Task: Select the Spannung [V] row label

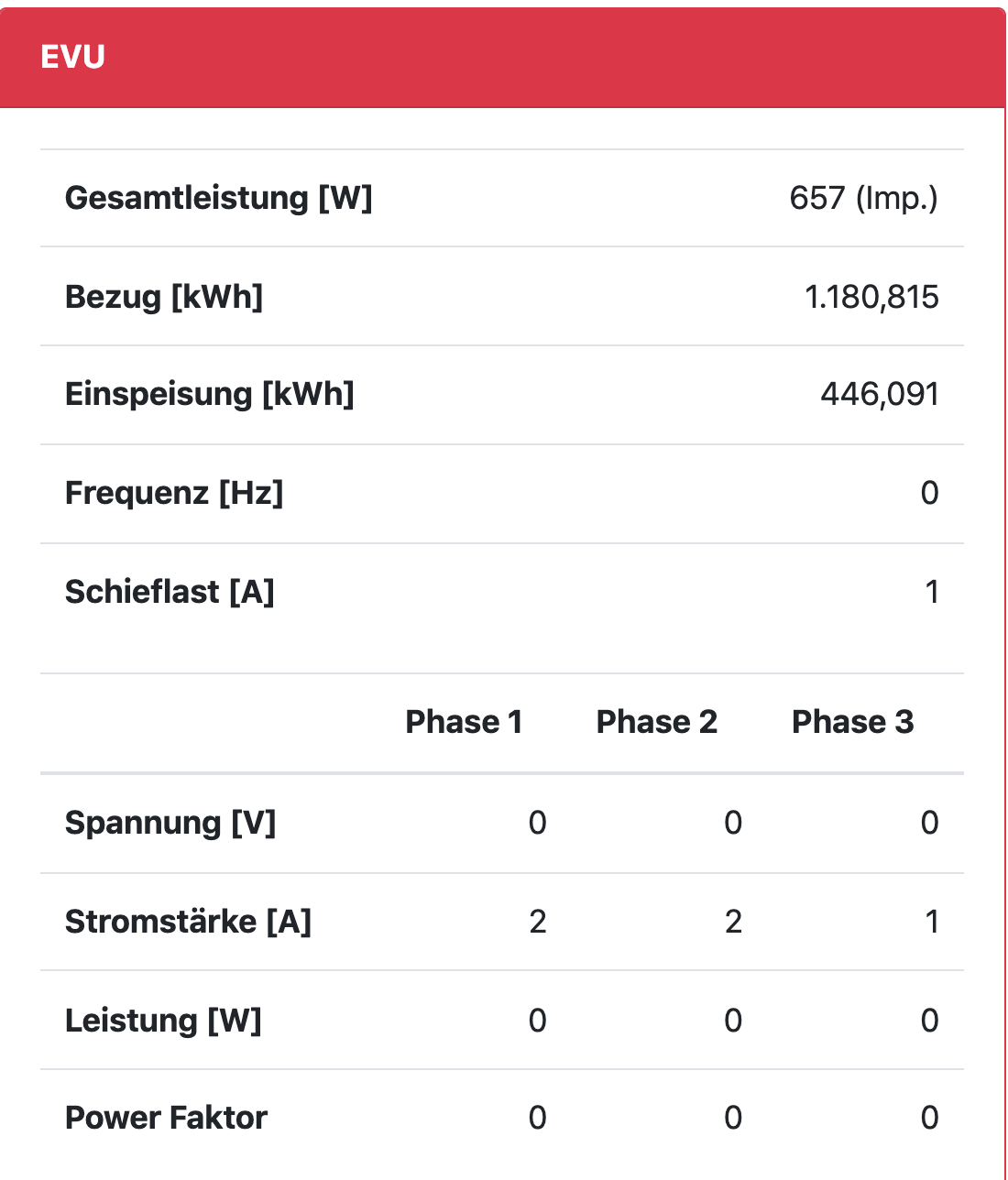Action: (170, 823)
